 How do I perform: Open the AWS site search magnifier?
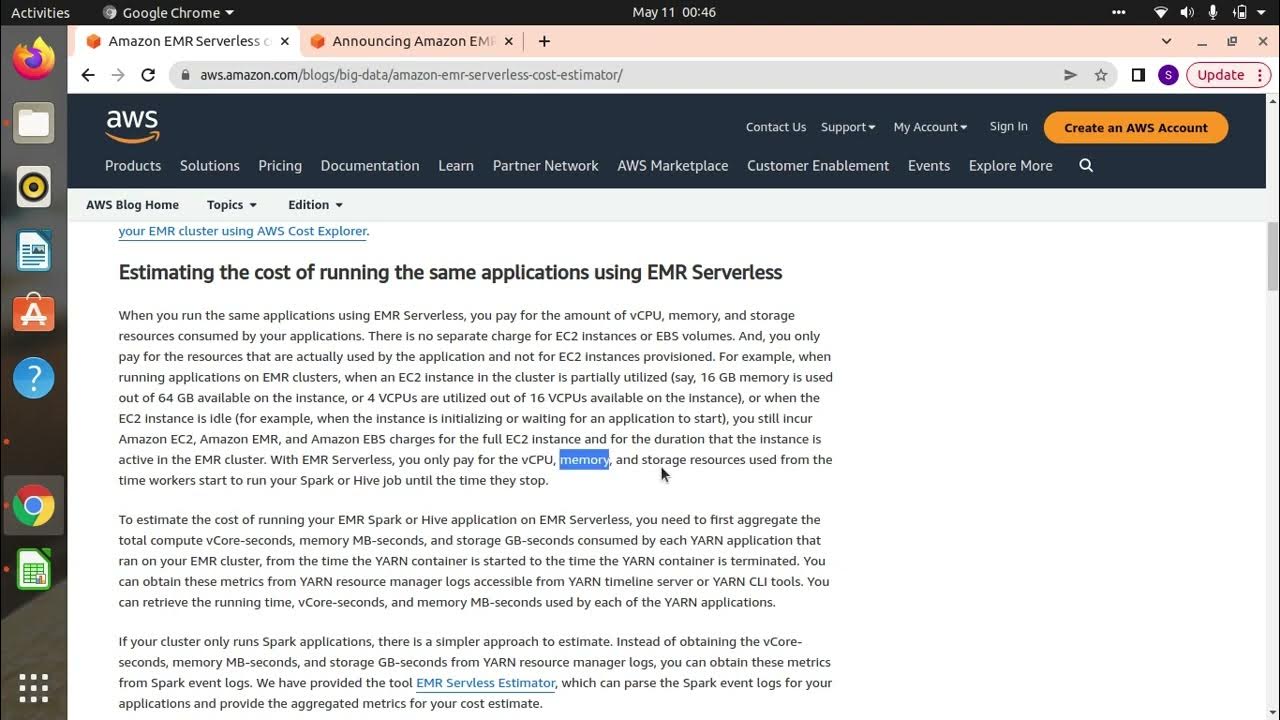(1086, 166)
